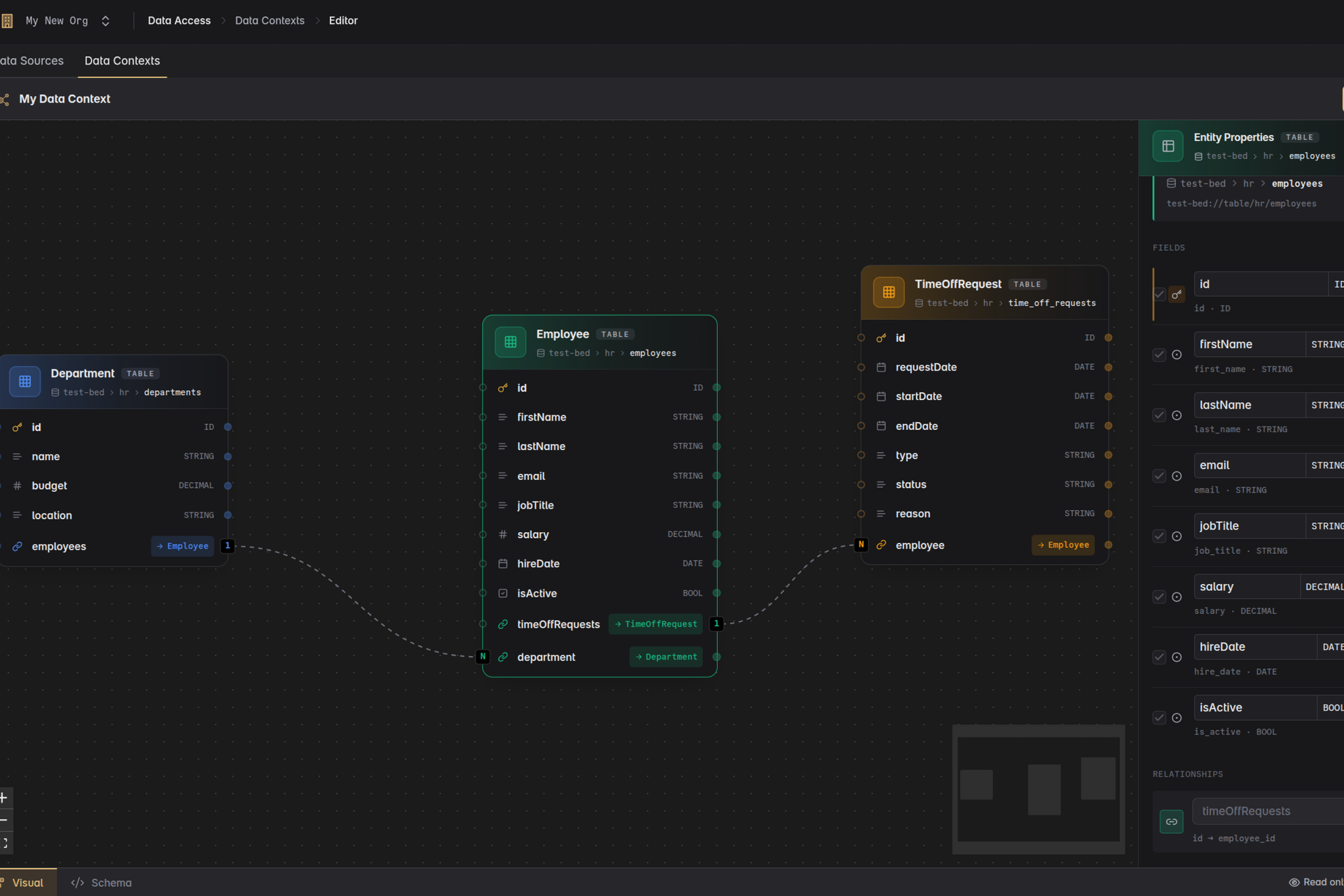Click the hash icon next to budget

[17, 485]
